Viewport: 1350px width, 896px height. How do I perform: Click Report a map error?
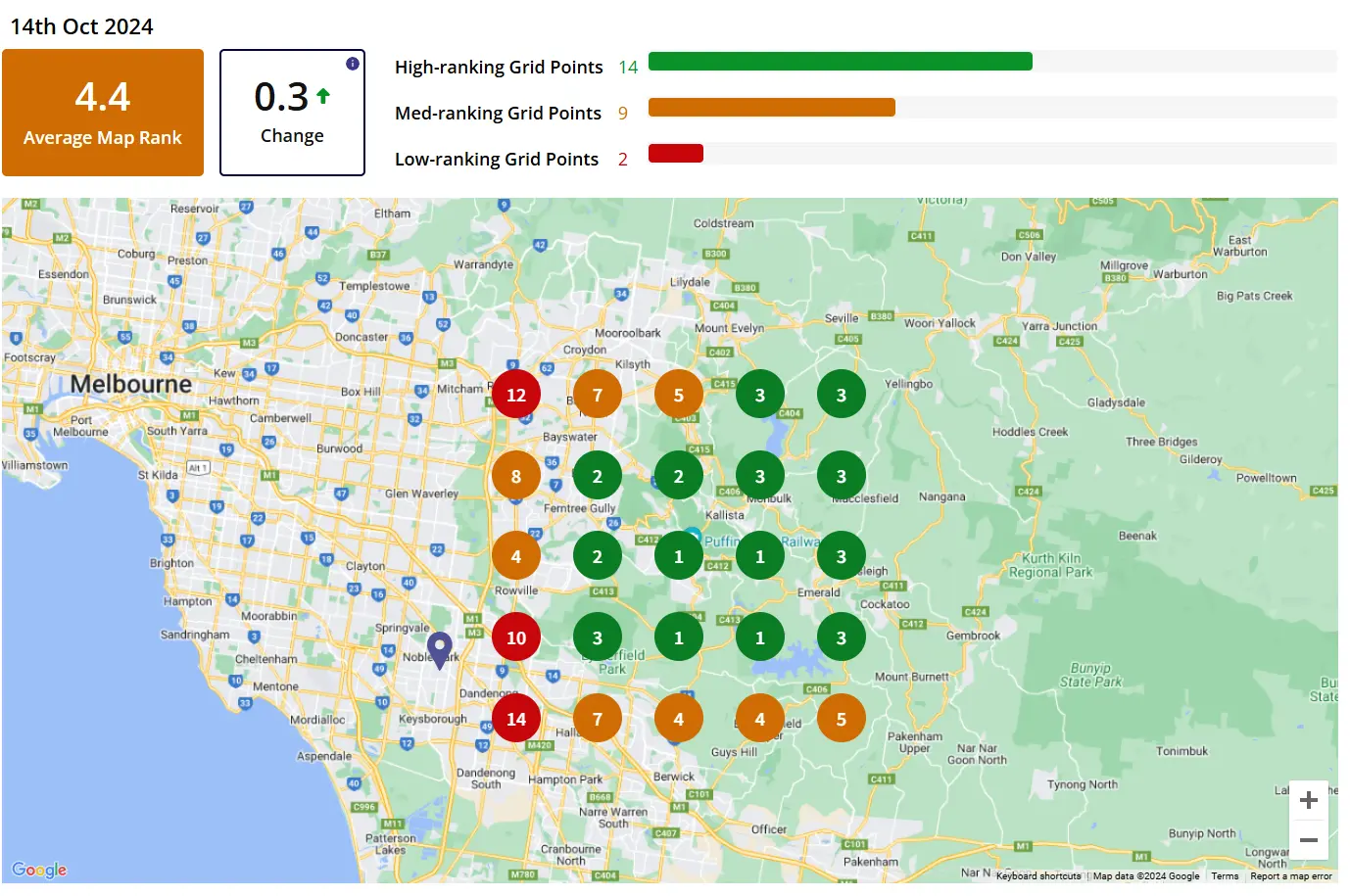[1291, 876]
